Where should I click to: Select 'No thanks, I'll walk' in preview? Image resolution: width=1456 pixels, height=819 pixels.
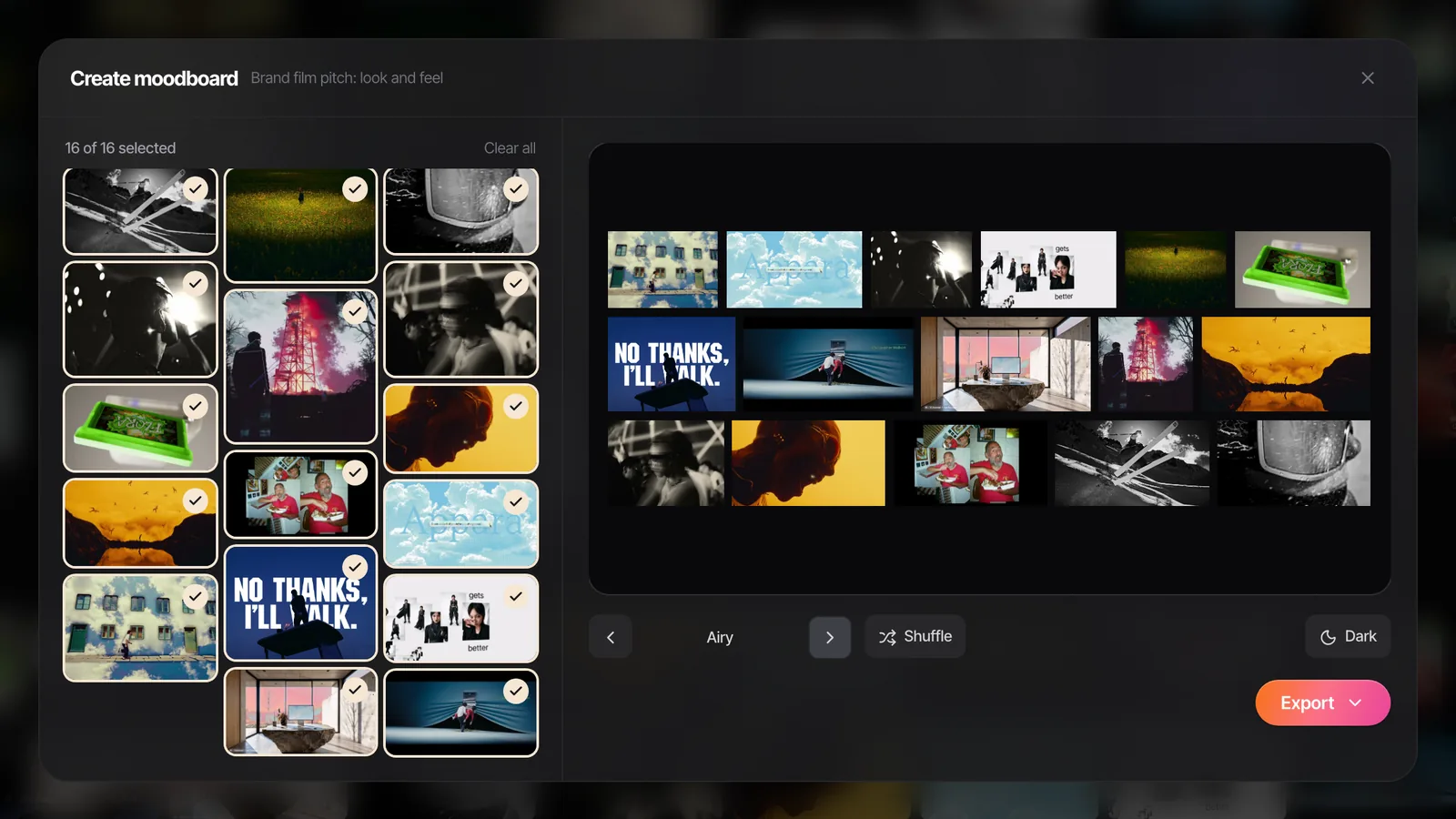pos(672,364)
